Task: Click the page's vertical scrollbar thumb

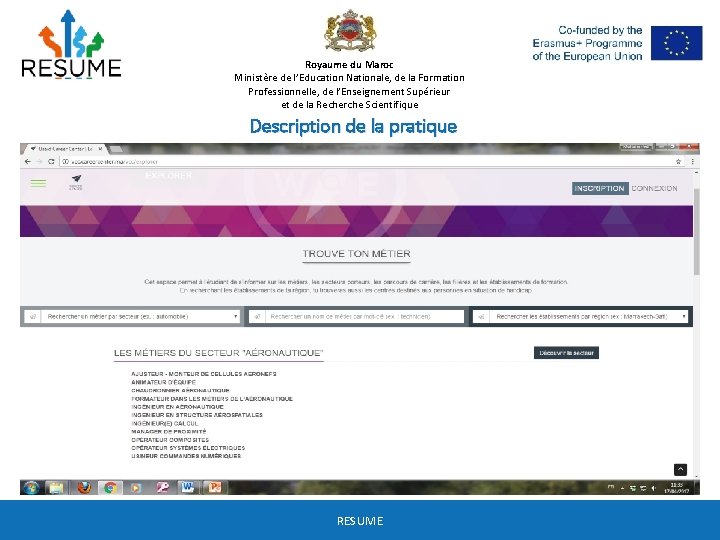Action: (x=696, y=231)
